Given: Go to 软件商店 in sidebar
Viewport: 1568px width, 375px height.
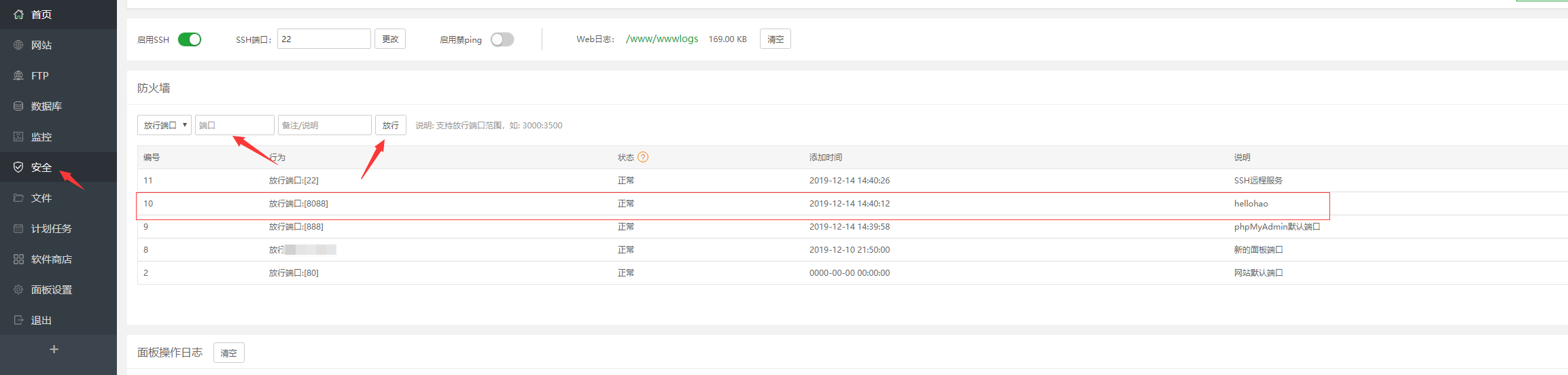Looking at the screenshot, I should 51,259.
